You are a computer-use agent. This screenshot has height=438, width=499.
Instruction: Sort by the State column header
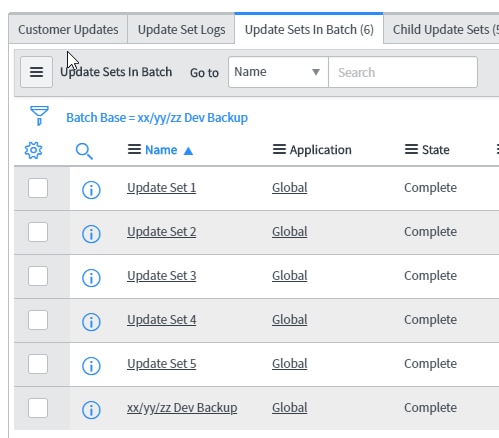coord(436,150)
